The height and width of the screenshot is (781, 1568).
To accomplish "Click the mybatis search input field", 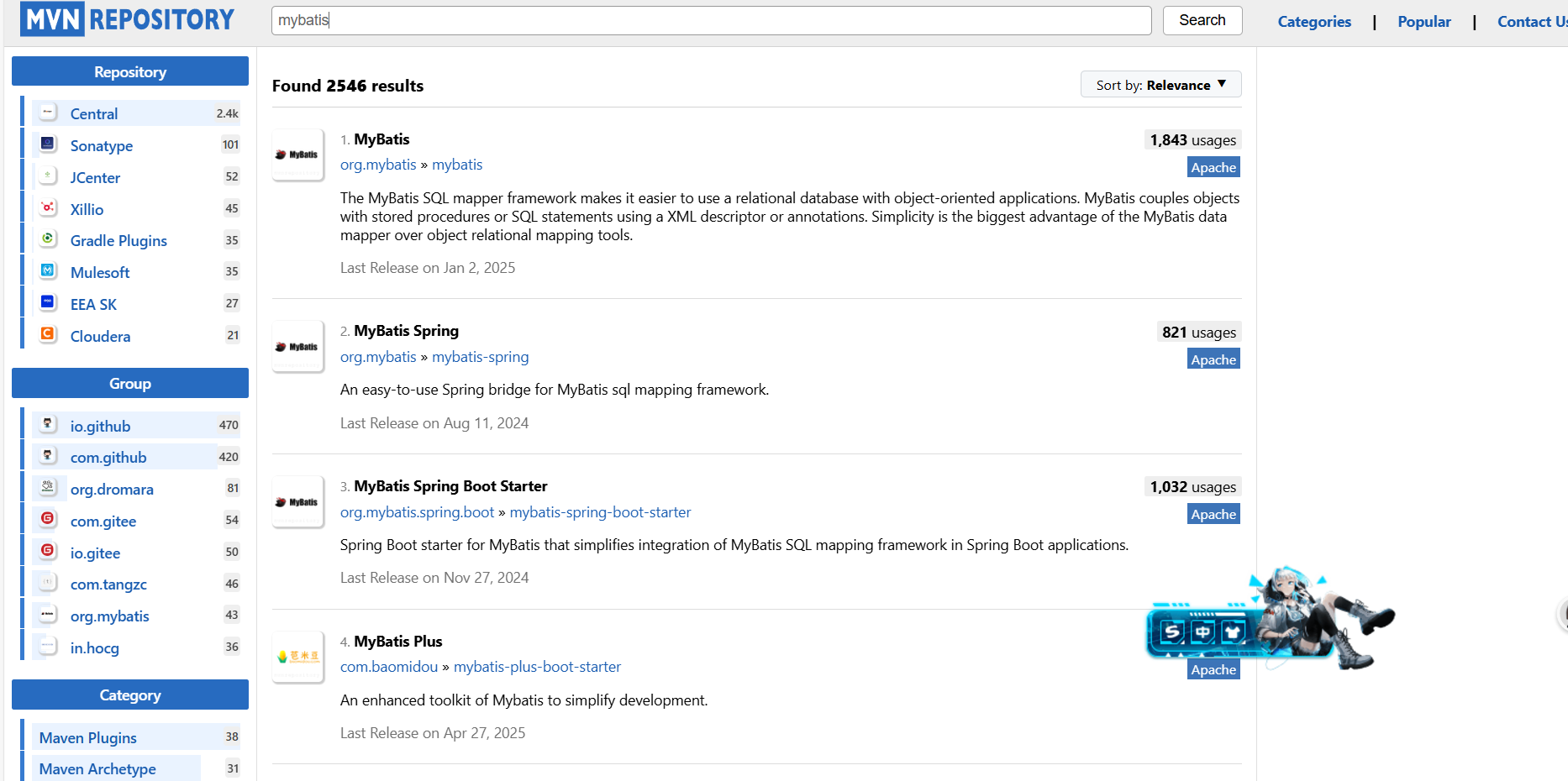I will coord(711,20).
